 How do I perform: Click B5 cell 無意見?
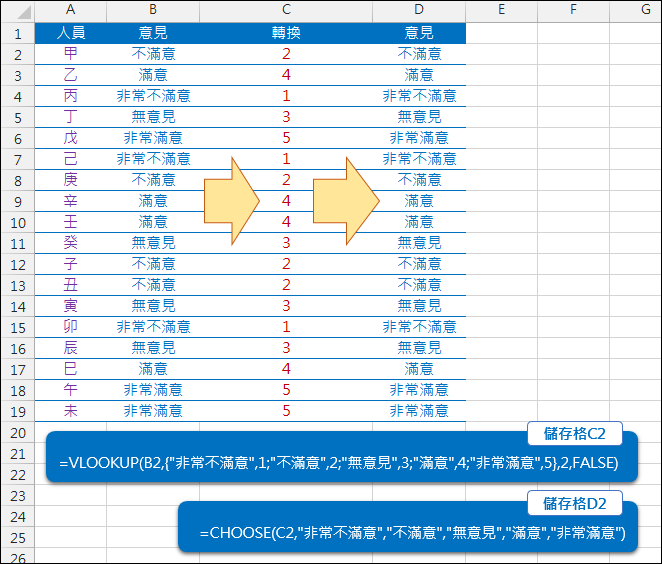[x=153, y=117]
